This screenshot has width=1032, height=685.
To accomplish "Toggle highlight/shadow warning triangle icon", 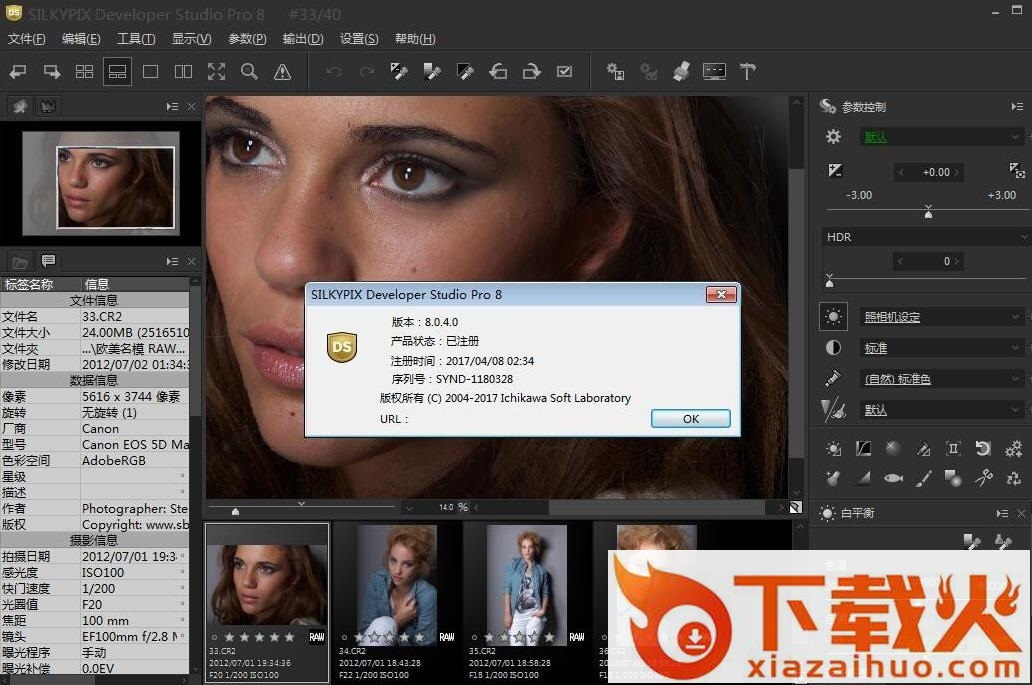I will [x=282, y=71].
